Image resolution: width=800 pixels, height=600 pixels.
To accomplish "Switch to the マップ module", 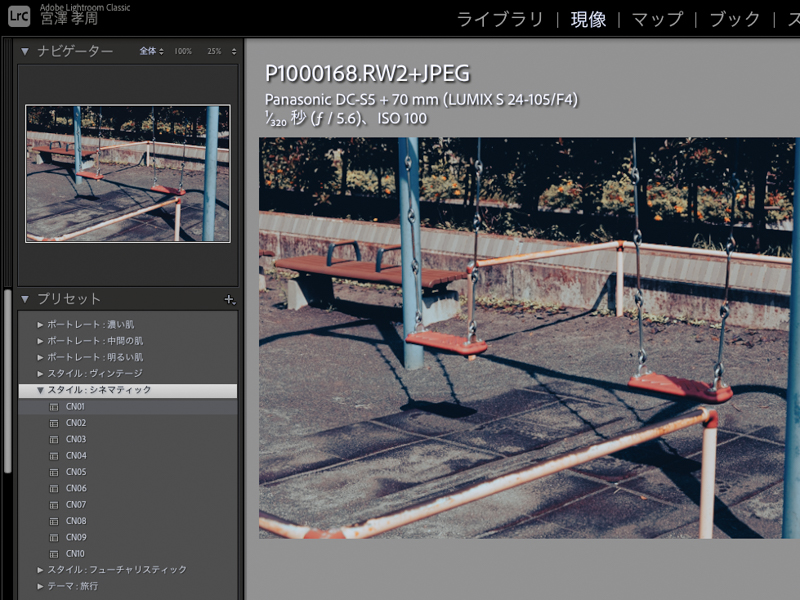I will coord(657,19).
